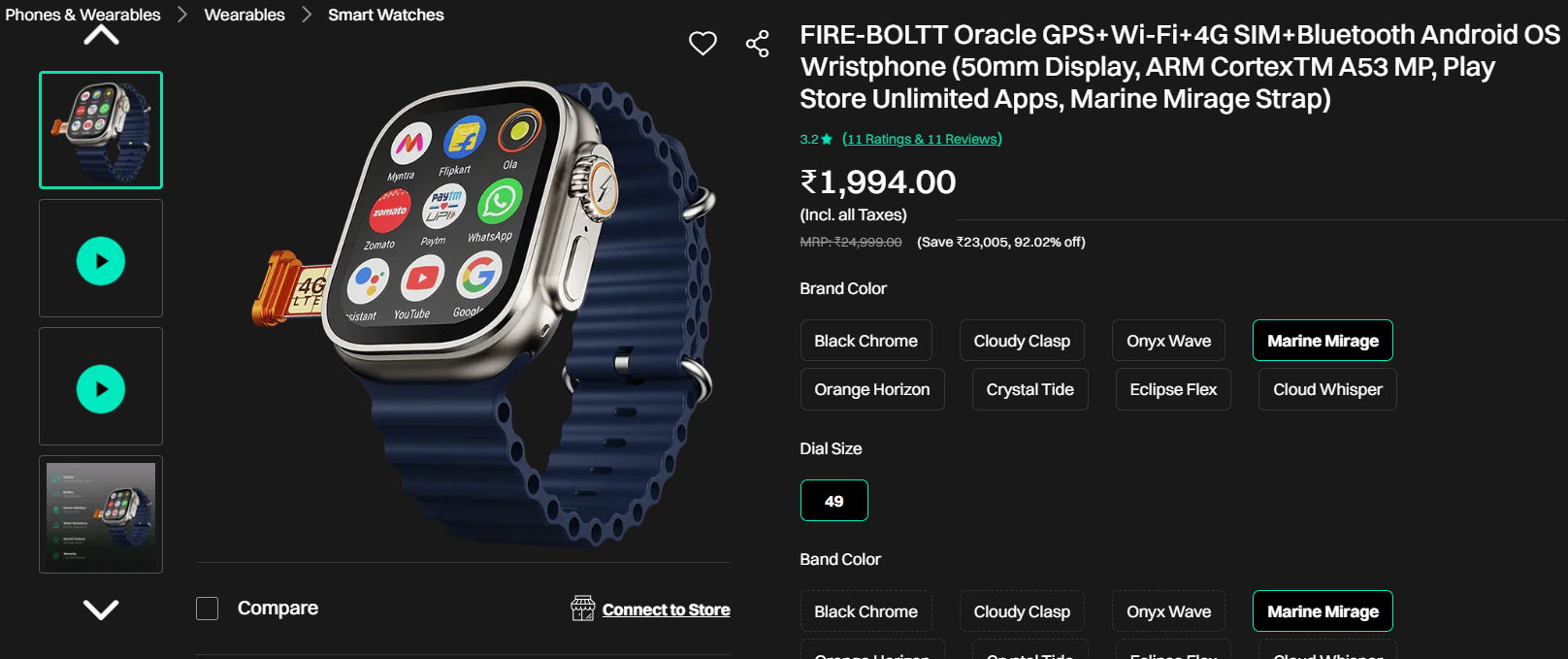Tick the Compare checkbox
The height and width of the screenshot is (659, 1568).
coord(207,609)
